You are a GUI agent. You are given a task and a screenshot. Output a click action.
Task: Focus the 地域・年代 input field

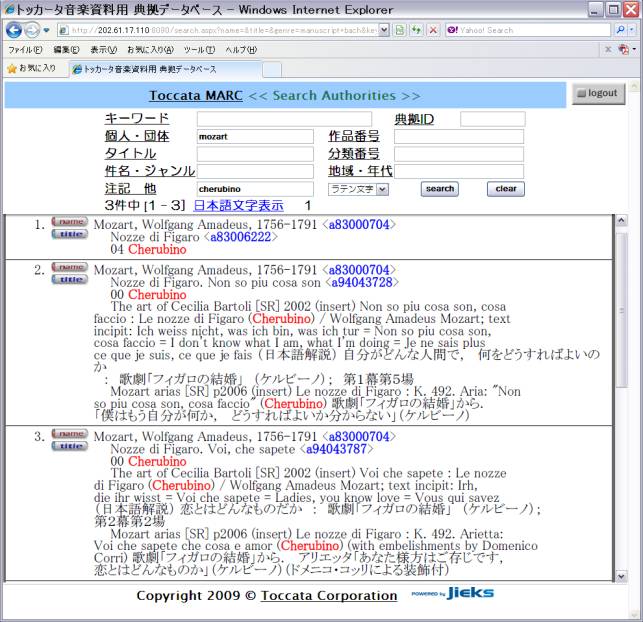tap(459, 171)
